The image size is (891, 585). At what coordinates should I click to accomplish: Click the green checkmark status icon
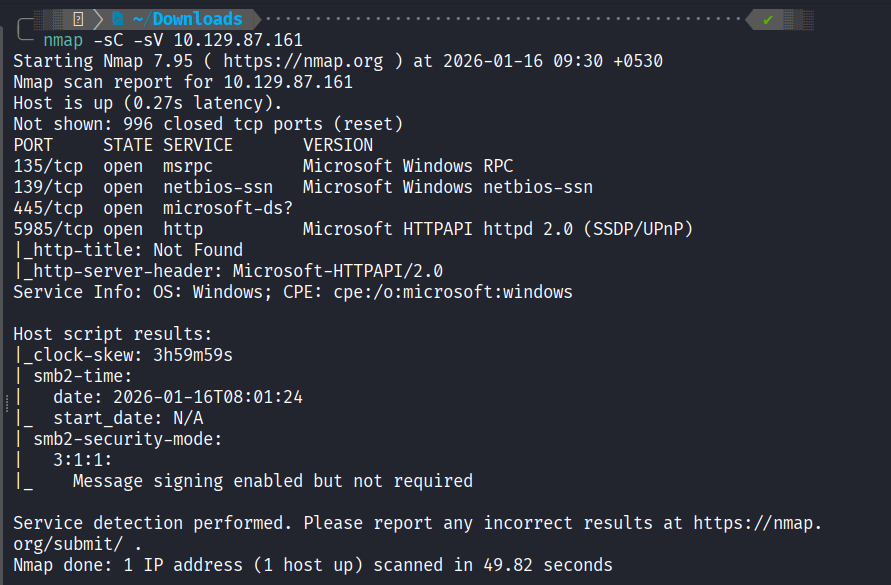767,19
